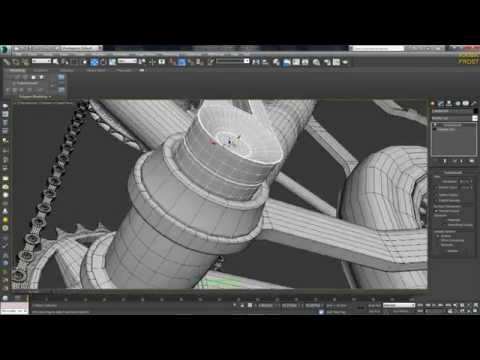The height and width of the screenshot is (360, 480).
Task: Click the Auto Key button
Action: pos(374,305)
